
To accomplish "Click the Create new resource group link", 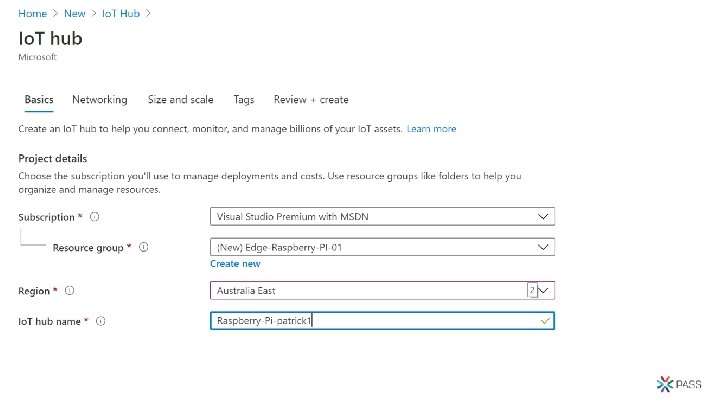I will pyautogui.click(x=235, y=264).
